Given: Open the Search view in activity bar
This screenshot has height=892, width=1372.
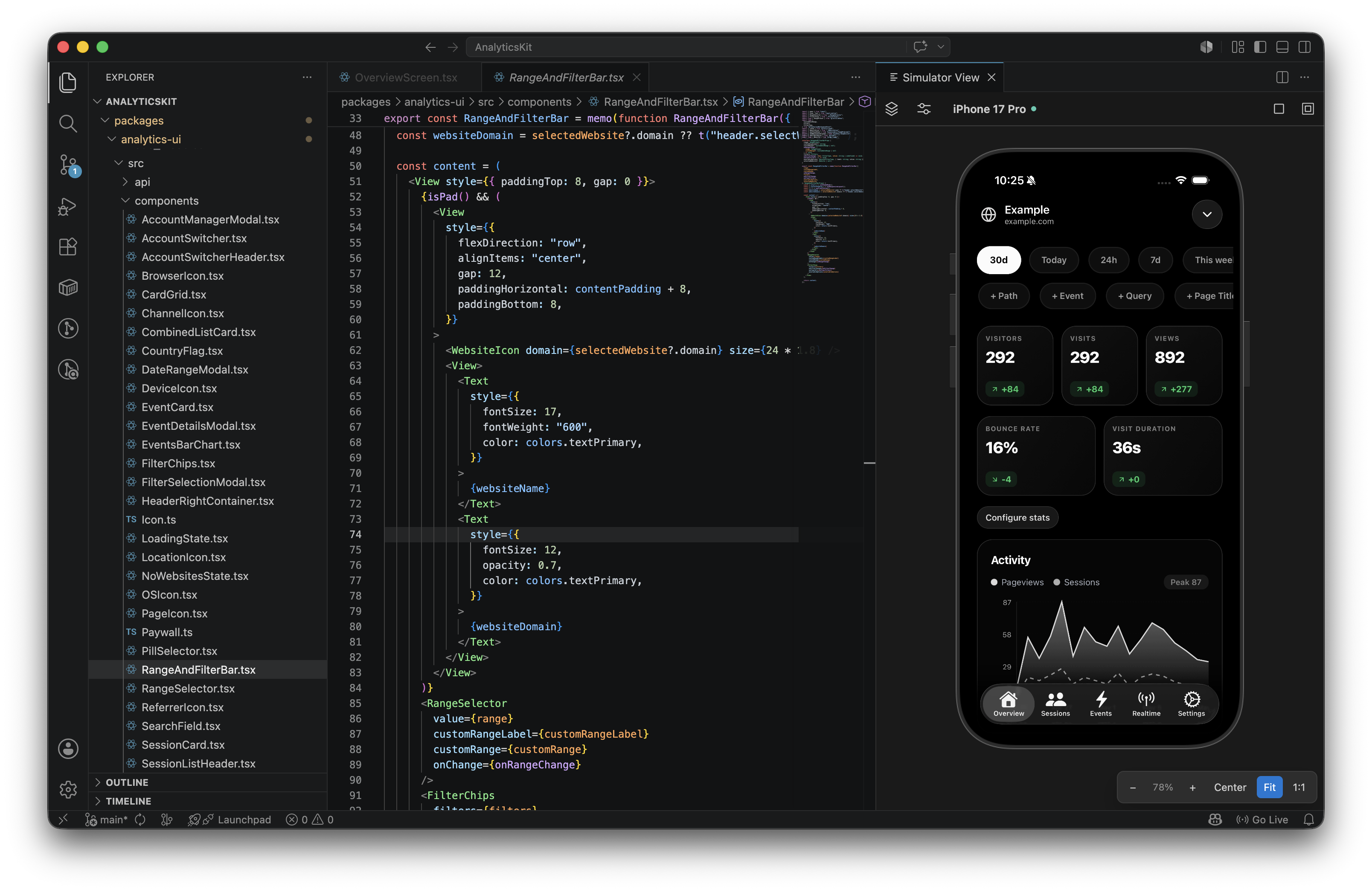Looking at the screenshot, I should [68, 123].
